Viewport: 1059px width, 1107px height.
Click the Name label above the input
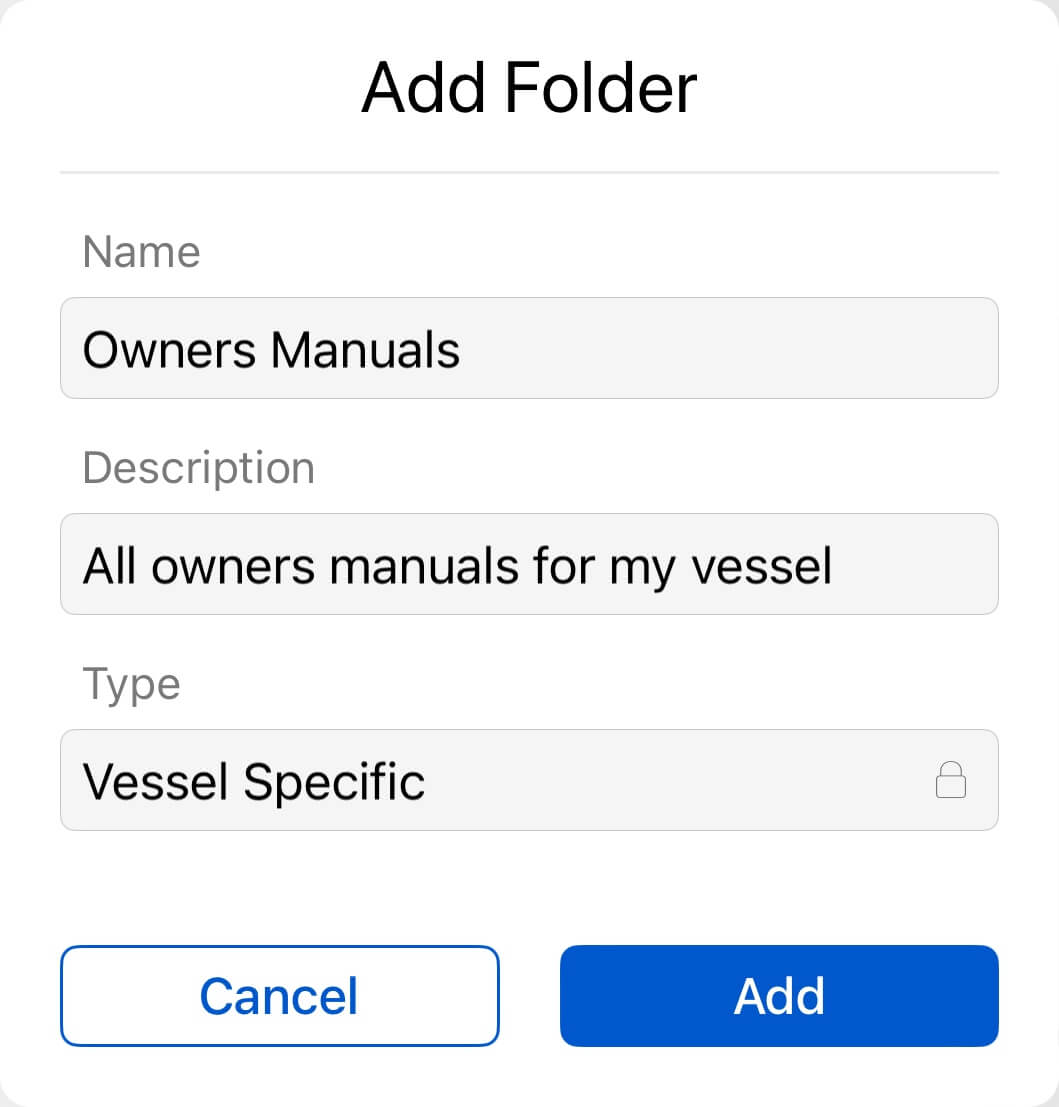(x=141, y=252)
